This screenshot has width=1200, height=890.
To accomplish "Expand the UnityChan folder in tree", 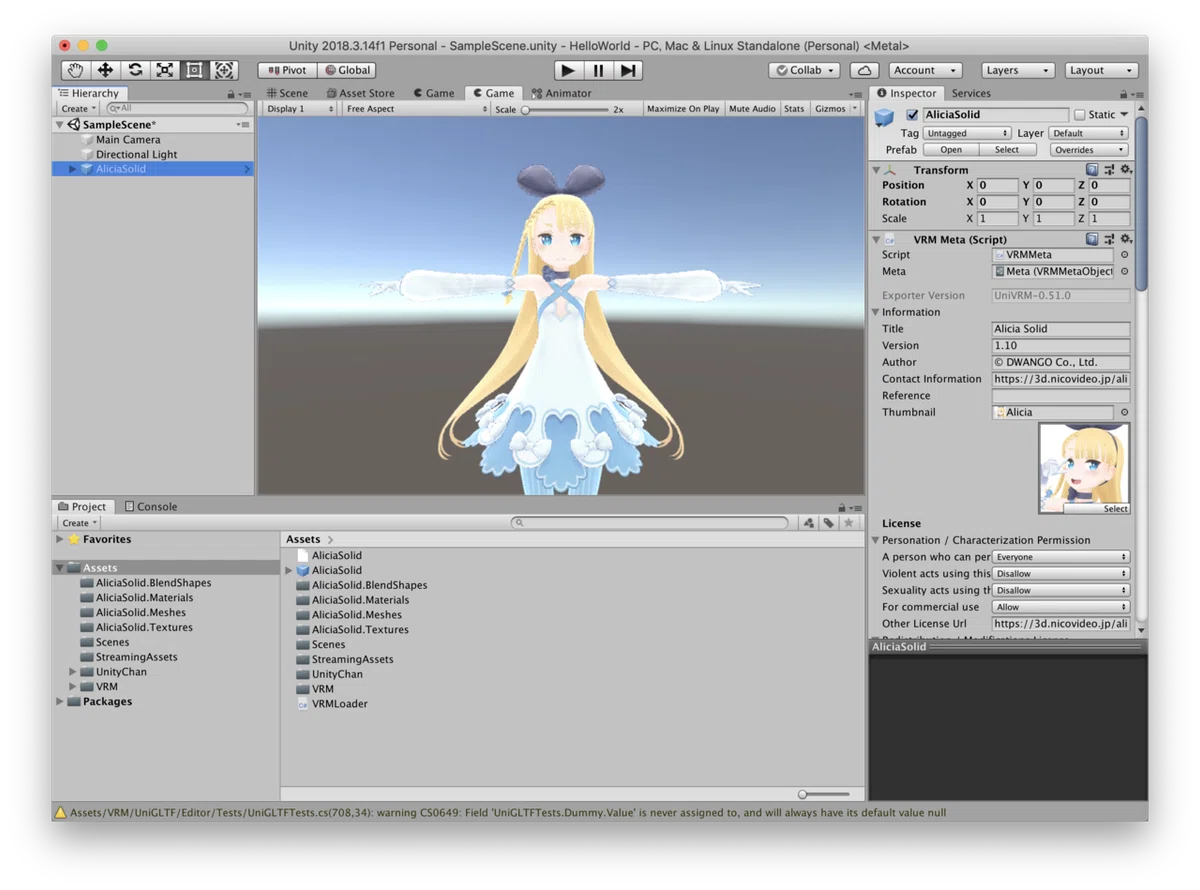I will [72, 672].
